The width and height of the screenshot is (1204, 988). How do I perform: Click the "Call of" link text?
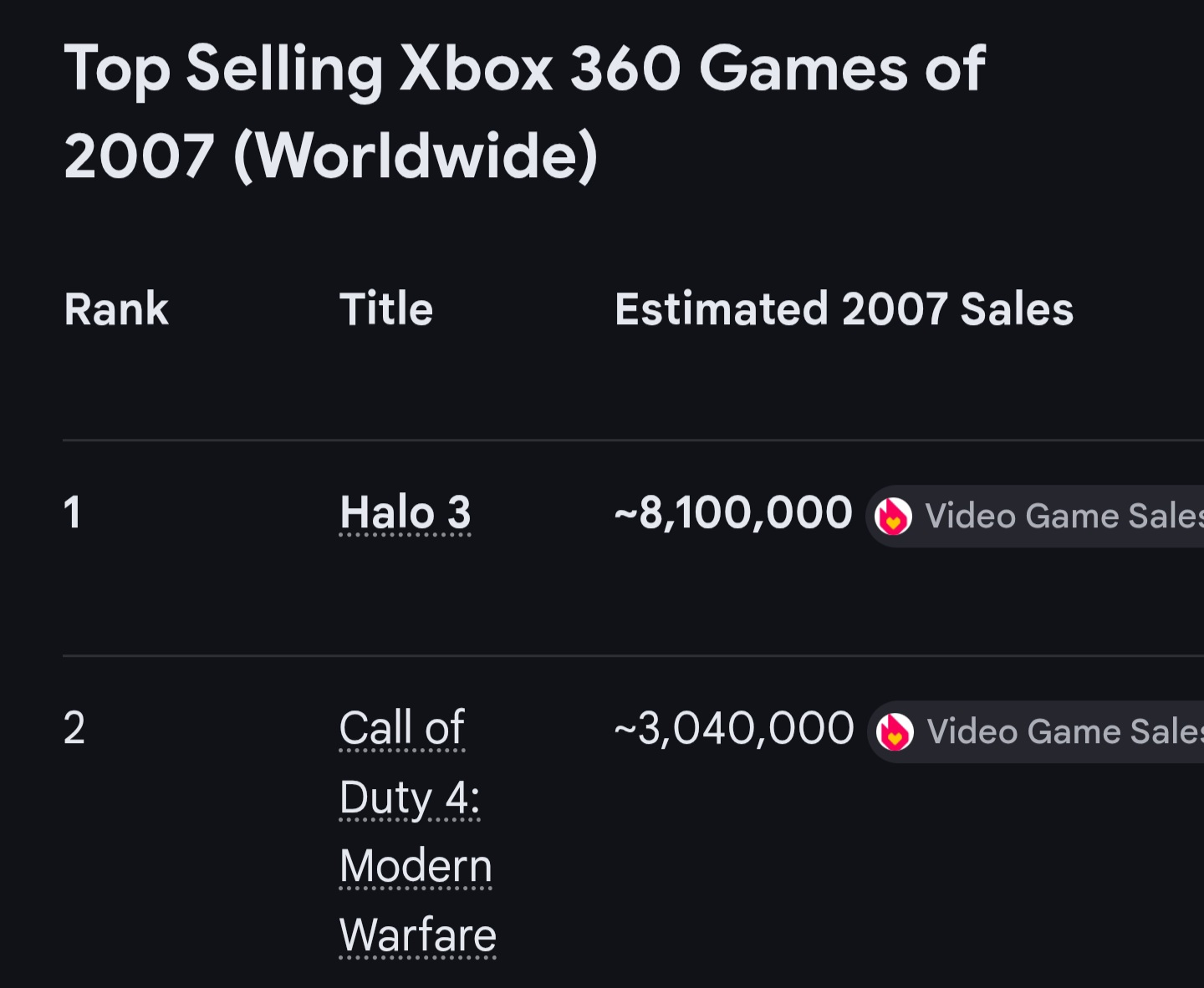401,728
